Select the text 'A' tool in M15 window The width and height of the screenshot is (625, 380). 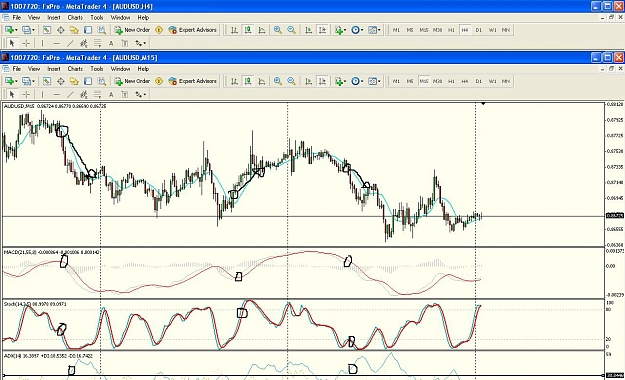(111, 95)
